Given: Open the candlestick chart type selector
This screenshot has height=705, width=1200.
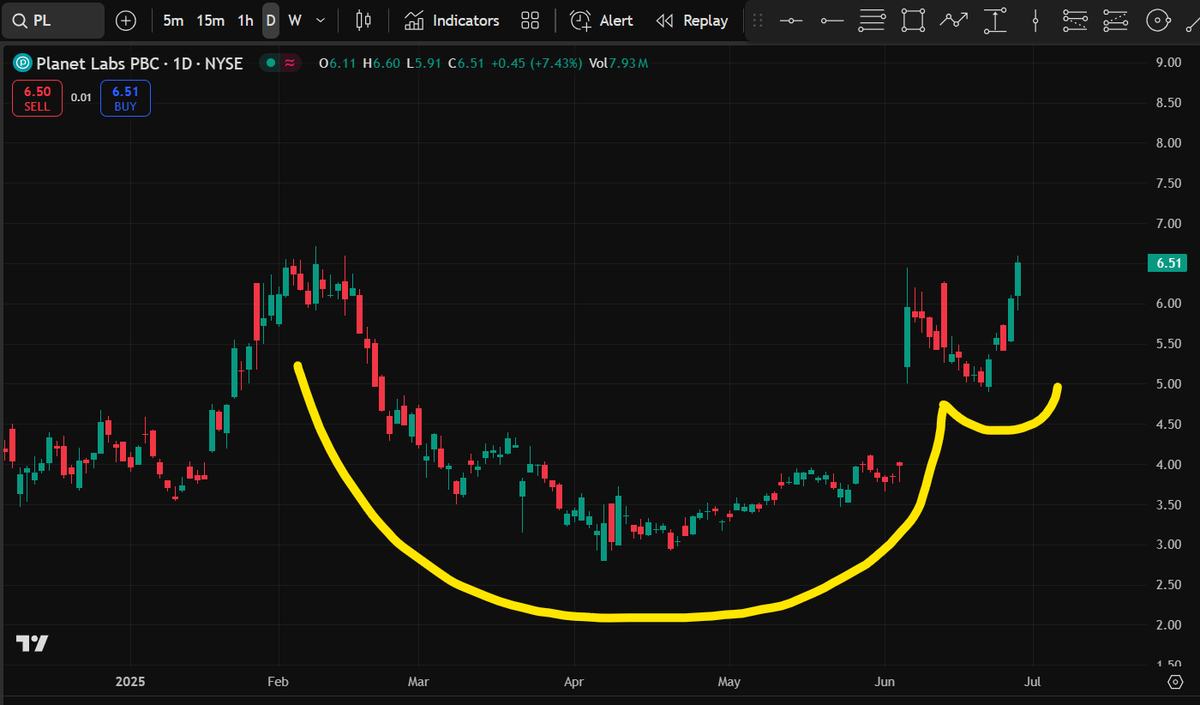Looking at the screenshot, I should [363, 20].
